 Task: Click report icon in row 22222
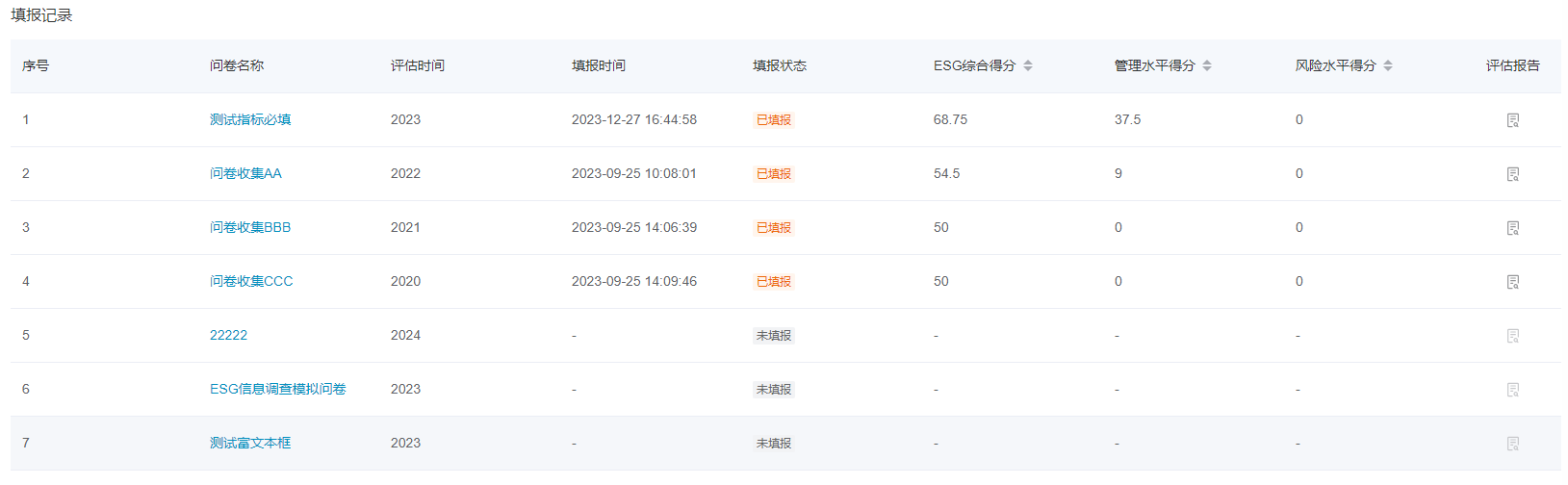click(1512, 336)
